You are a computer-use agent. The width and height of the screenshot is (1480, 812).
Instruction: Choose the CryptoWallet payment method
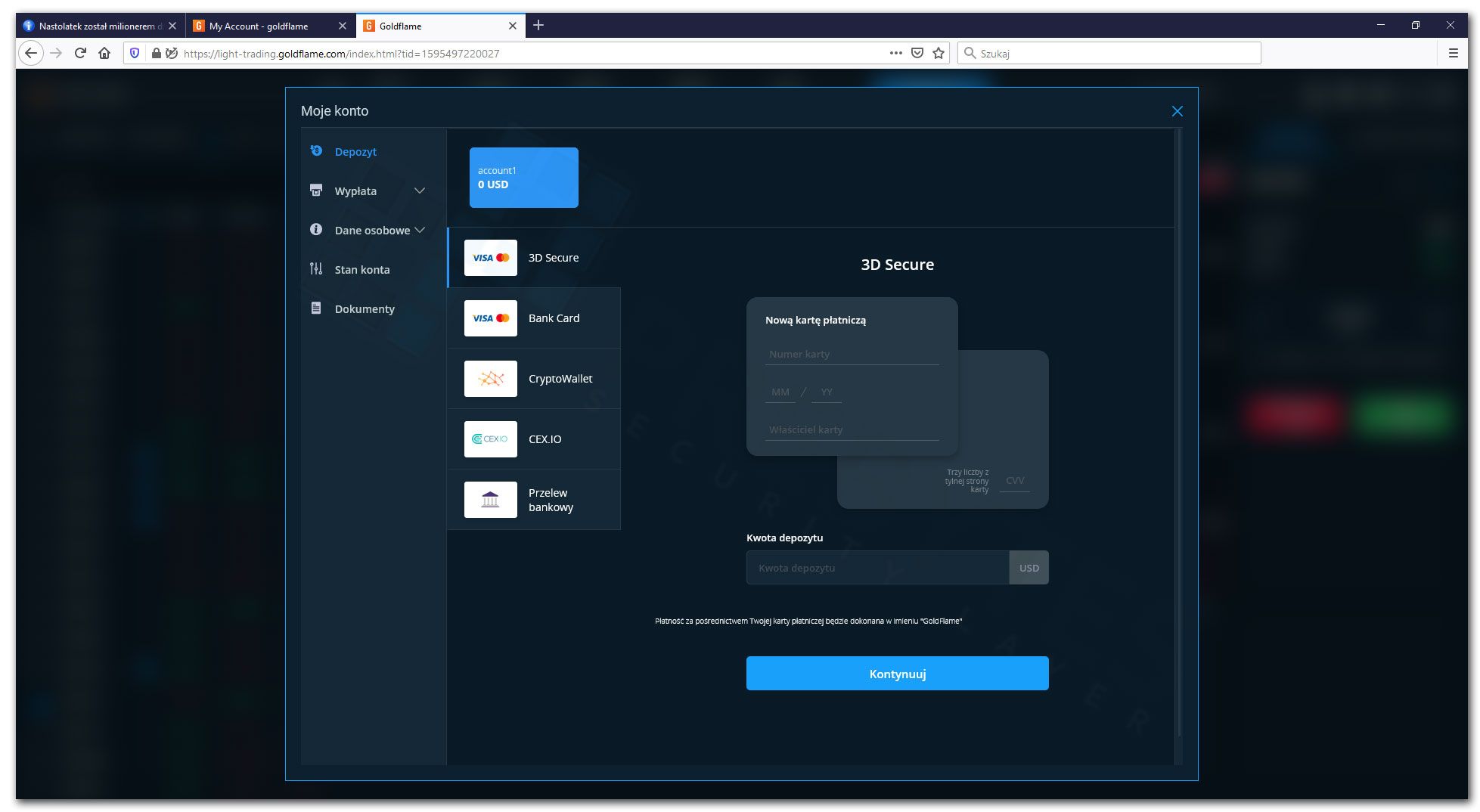click(x=534, y=379)
